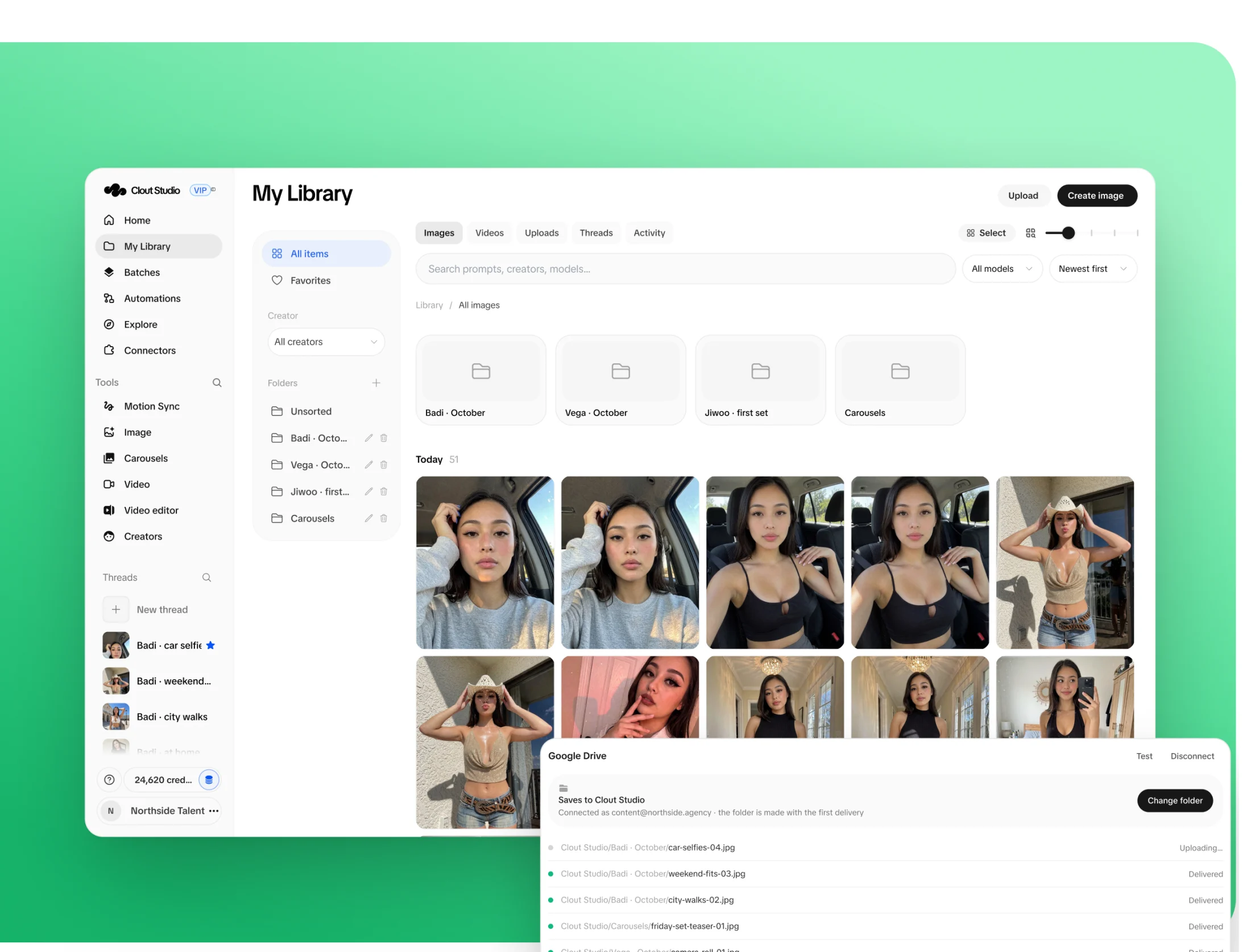Click the help question mark icon
This screenshot has height=952, width=1251.
[110, 781]
